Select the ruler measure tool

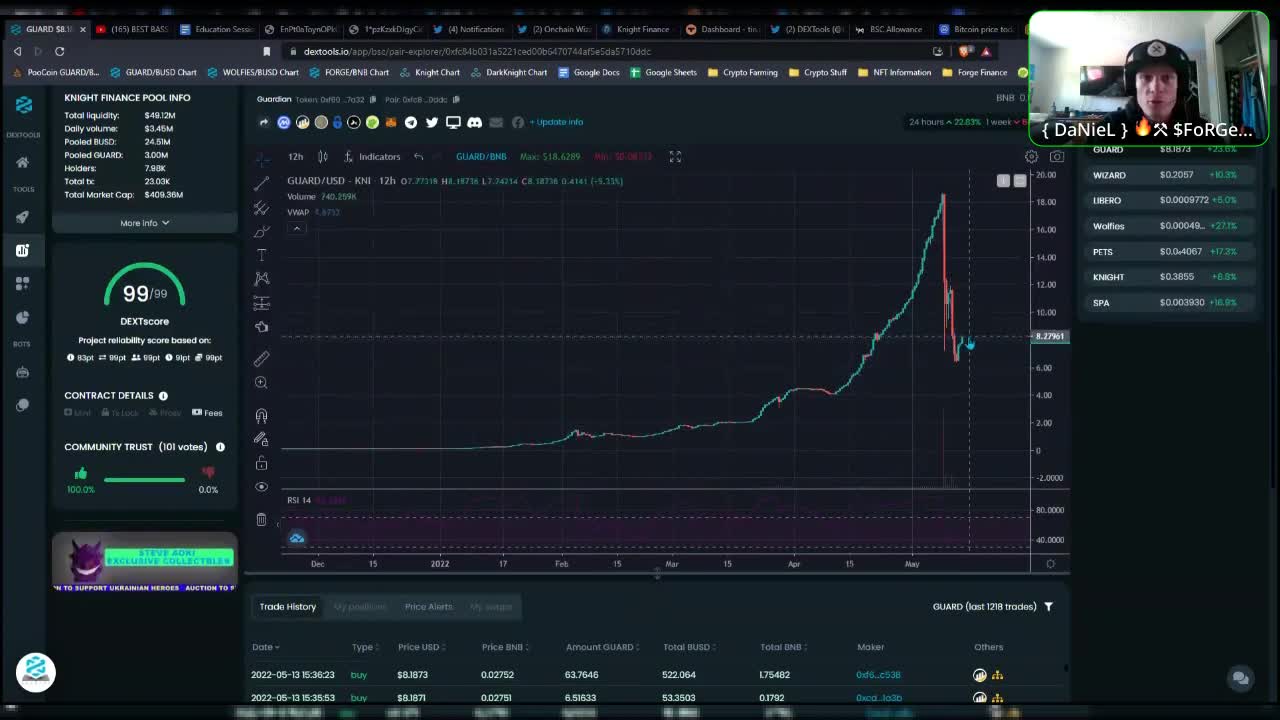[x=261, y=358]
